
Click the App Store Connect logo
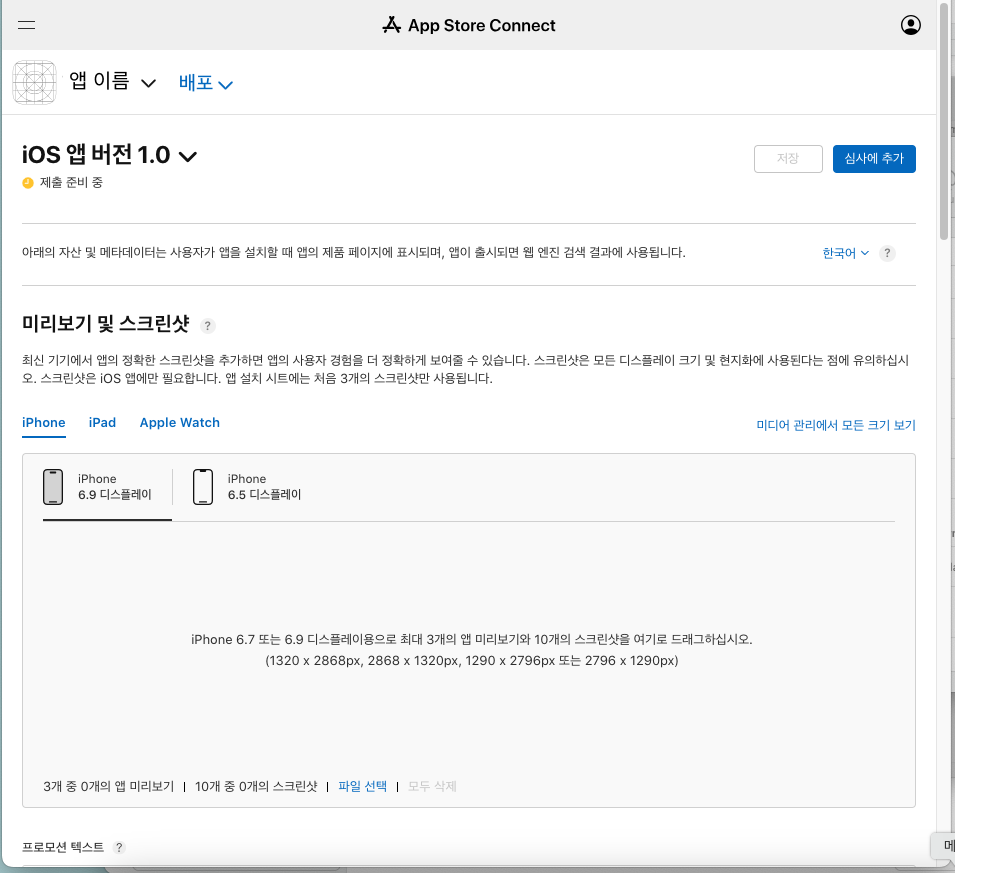pos(469,25)
